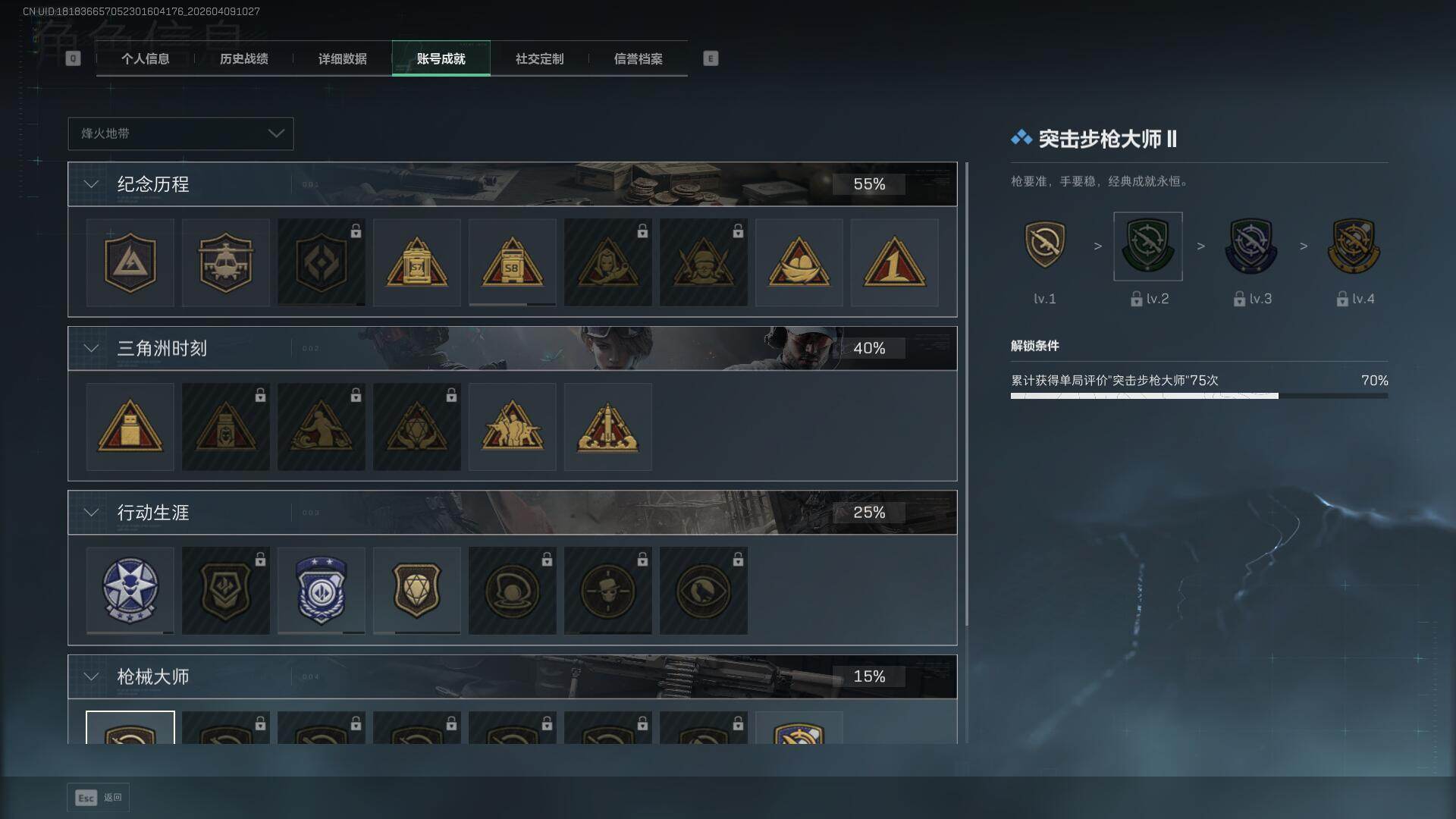
Task: Select the lv.4 gold assault rifle badge
Action: pos(1354,246)
